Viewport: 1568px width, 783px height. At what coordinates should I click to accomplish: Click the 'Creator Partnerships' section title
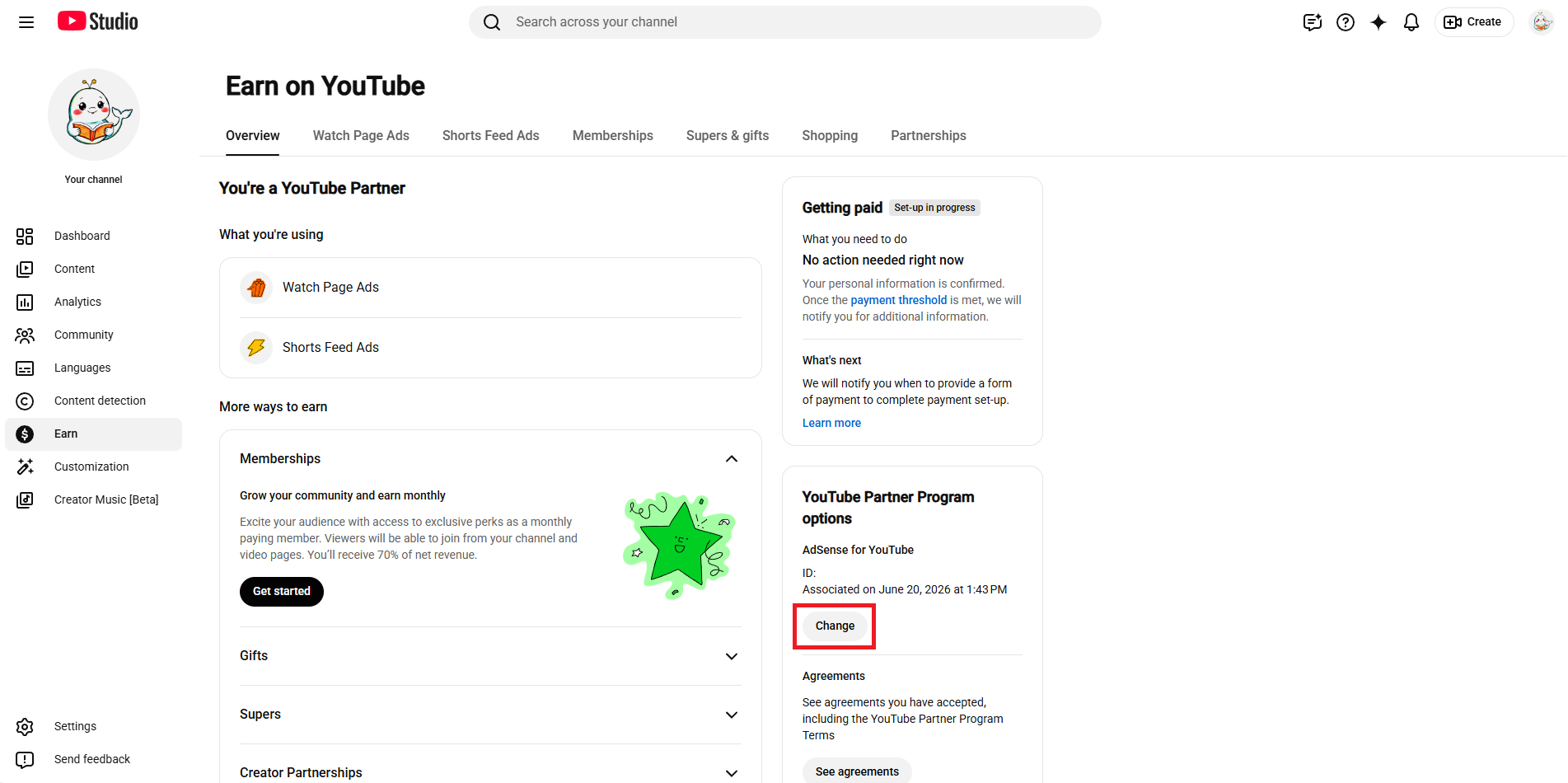301,773
